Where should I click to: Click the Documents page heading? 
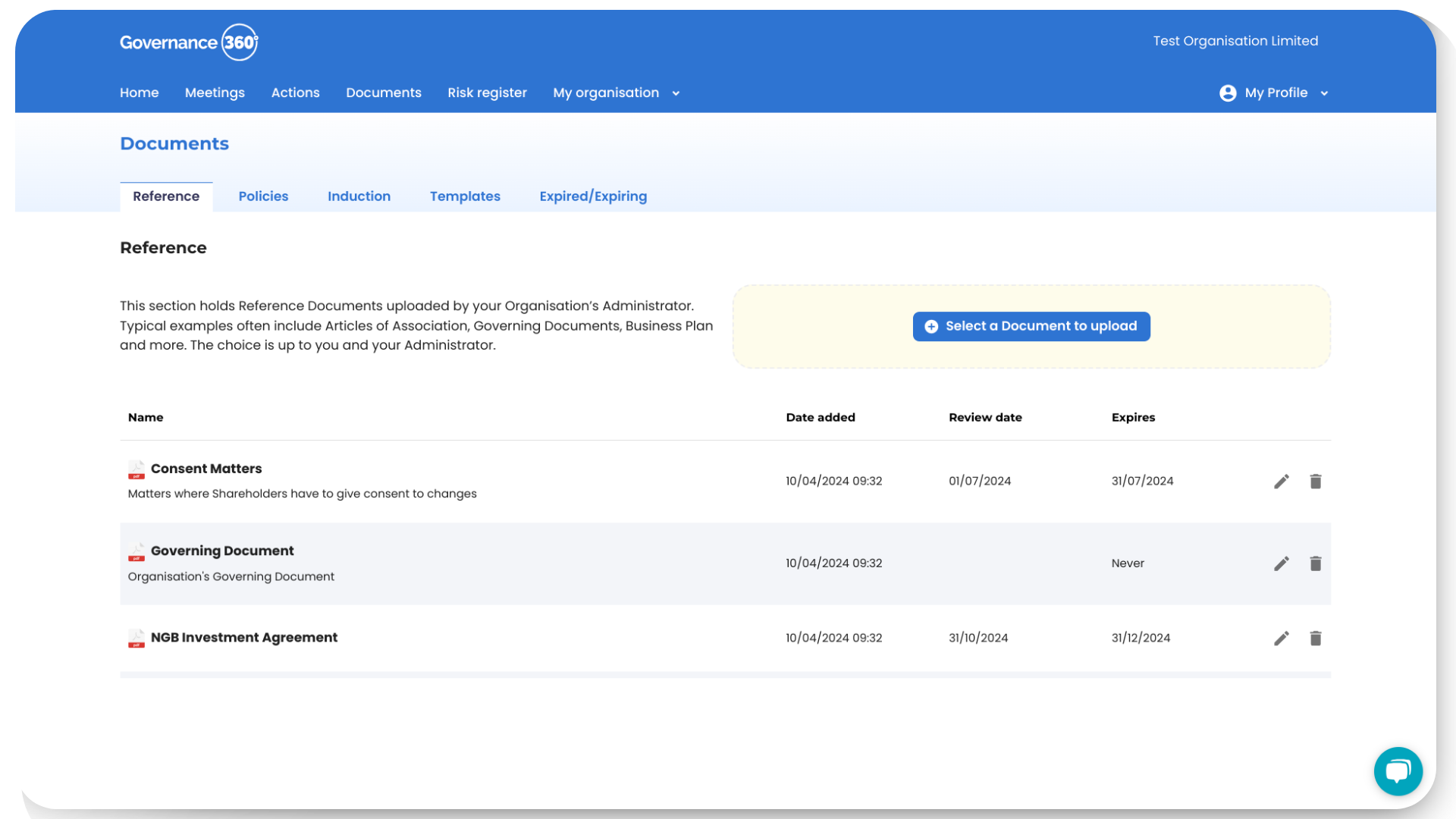pyautogui.click(x=174, y=143)
